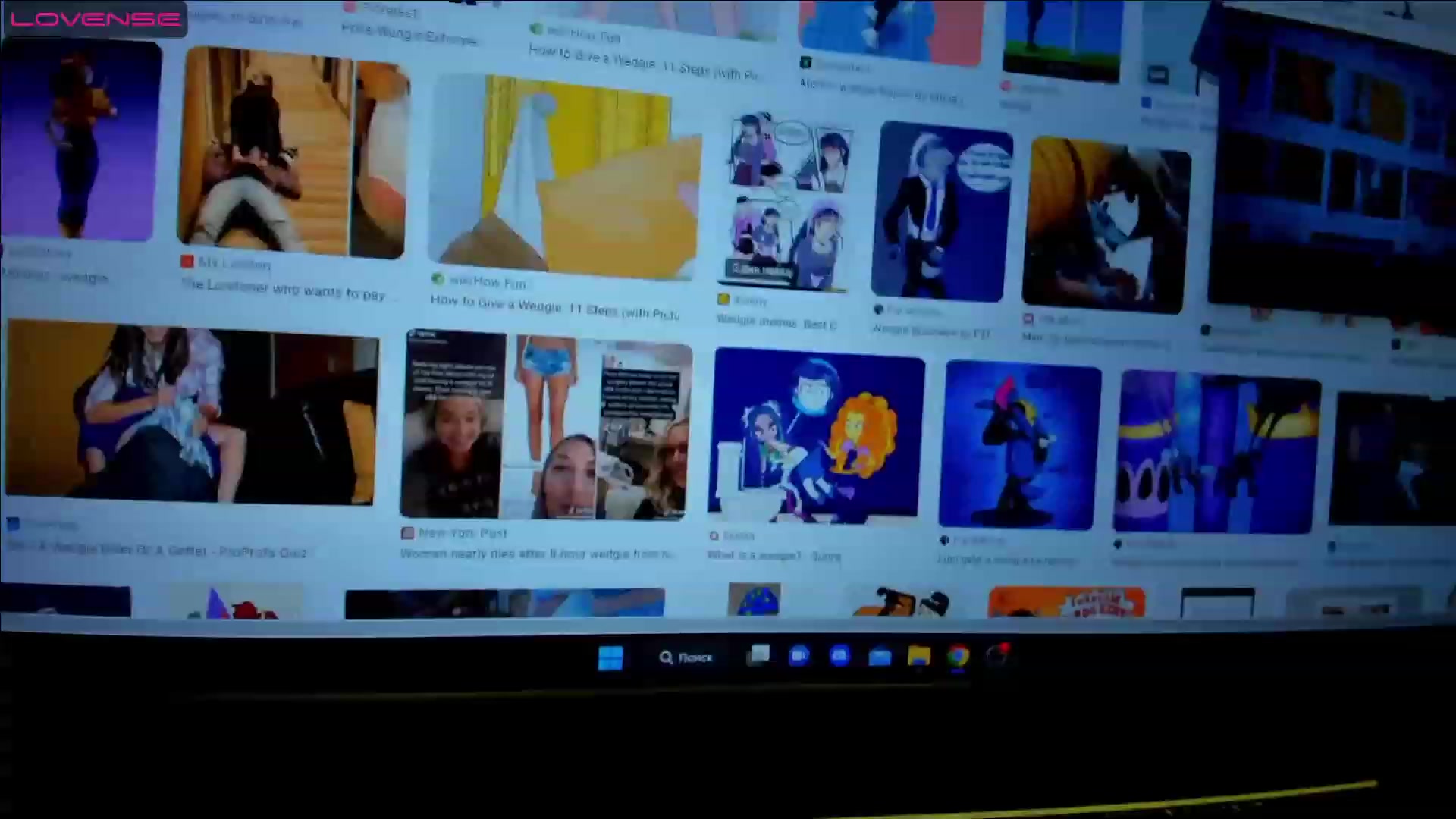Click the 'New York Post' source name
This screenshot has height=819, width=1456.
tap(463, 533)
